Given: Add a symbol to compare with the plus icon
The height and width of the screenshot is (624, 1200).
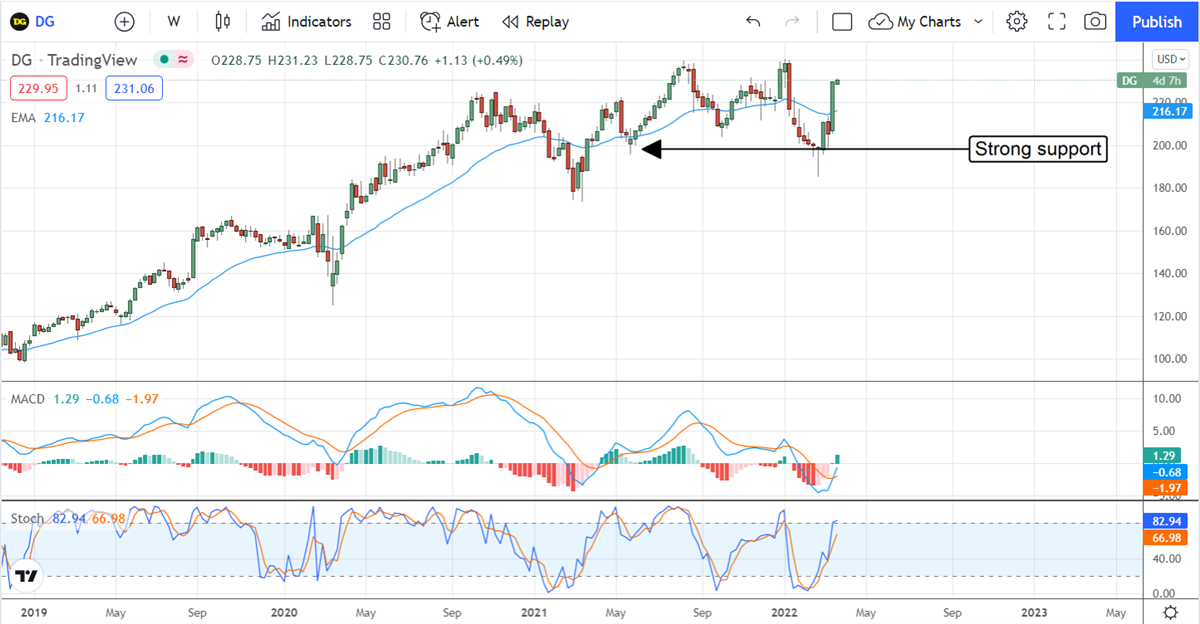Looking at the screenshot, I should click(x=124, y=21).
